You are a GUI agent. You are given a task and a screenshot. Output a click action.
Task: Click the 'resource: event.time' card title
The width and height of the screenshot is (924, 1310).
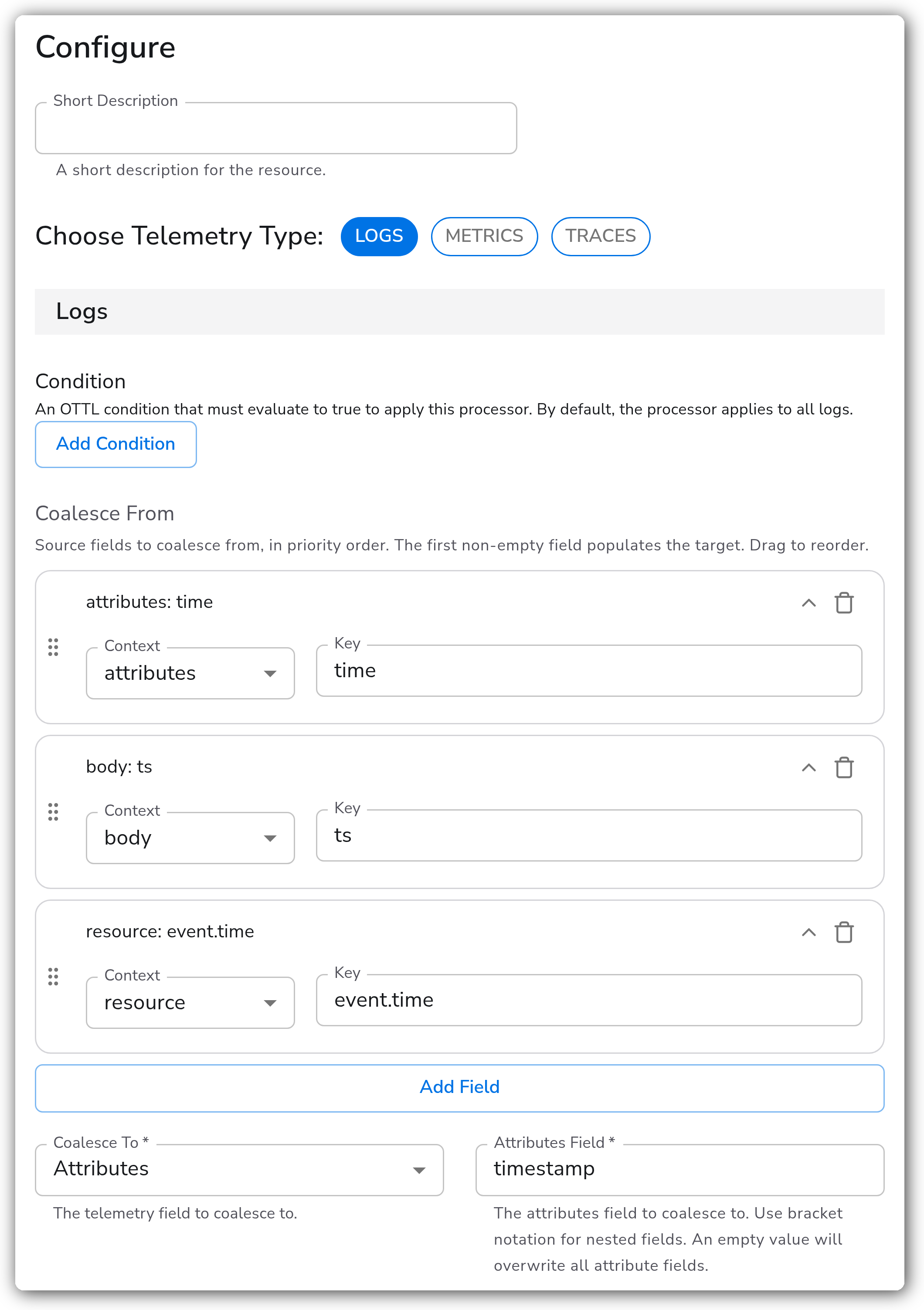click(x=170, y=931)
